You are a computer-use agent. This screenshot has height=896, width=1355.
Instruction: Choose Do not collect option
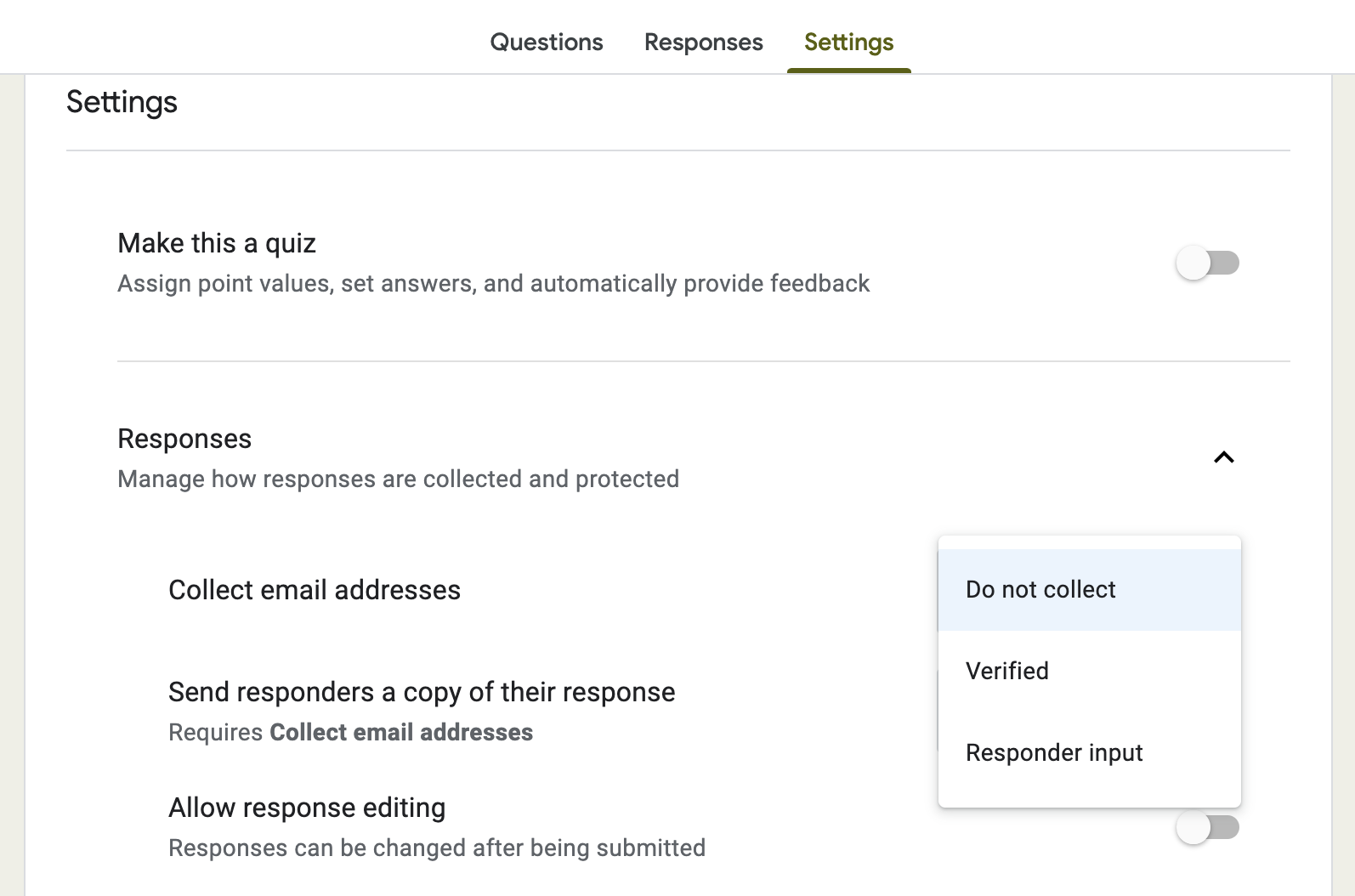coord(1040,589)
